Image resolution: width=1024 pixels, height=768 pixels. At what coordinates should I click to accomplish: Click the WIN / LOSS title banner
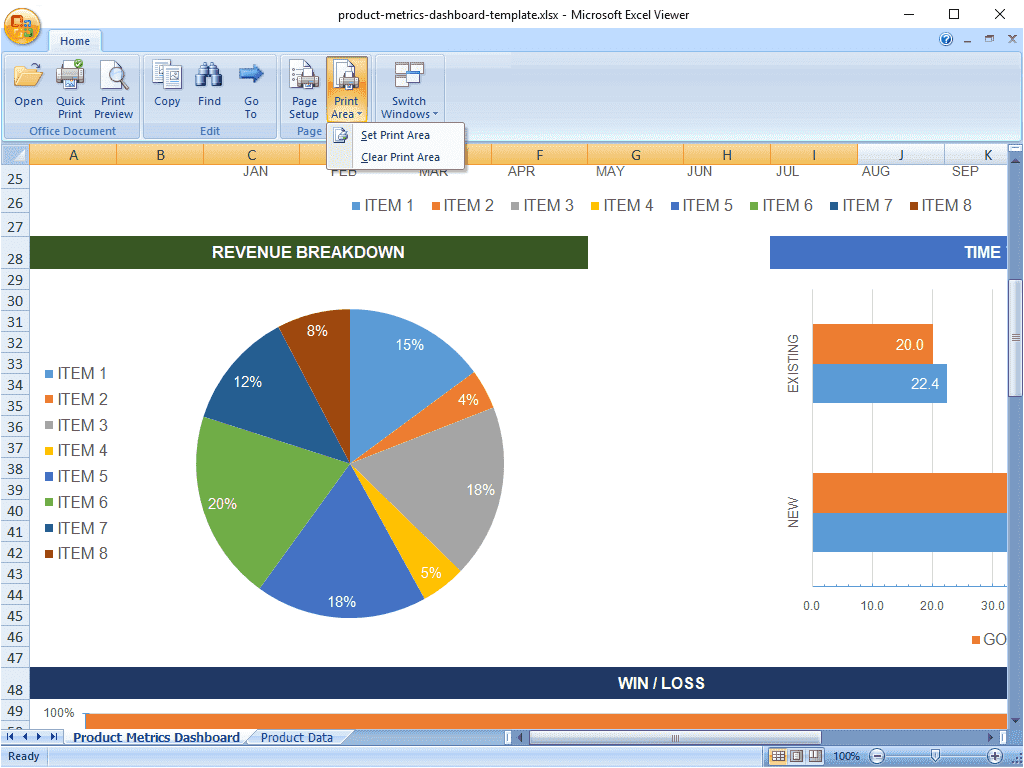519,683
